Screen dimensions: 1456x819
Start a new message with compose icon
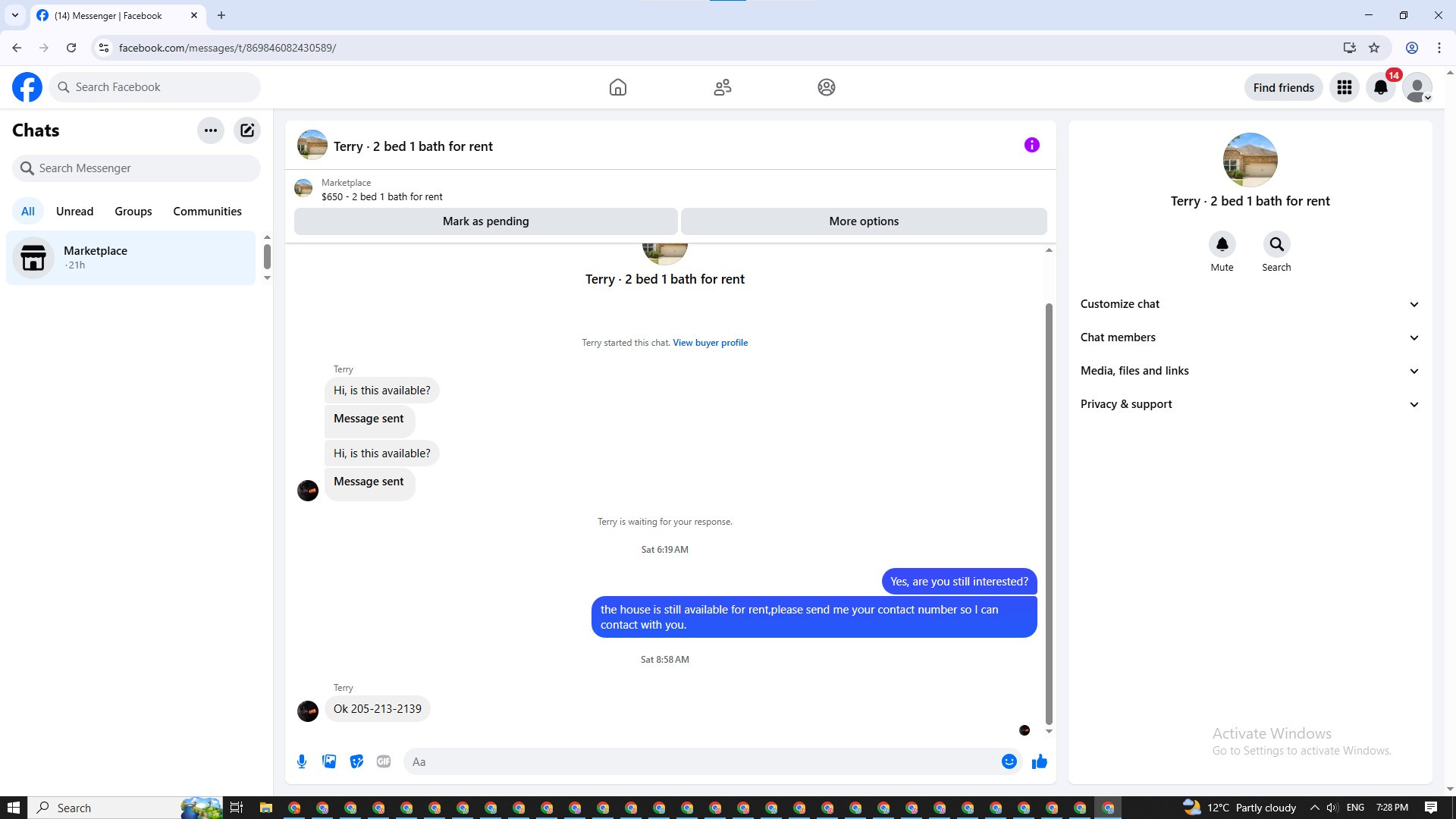247,130
